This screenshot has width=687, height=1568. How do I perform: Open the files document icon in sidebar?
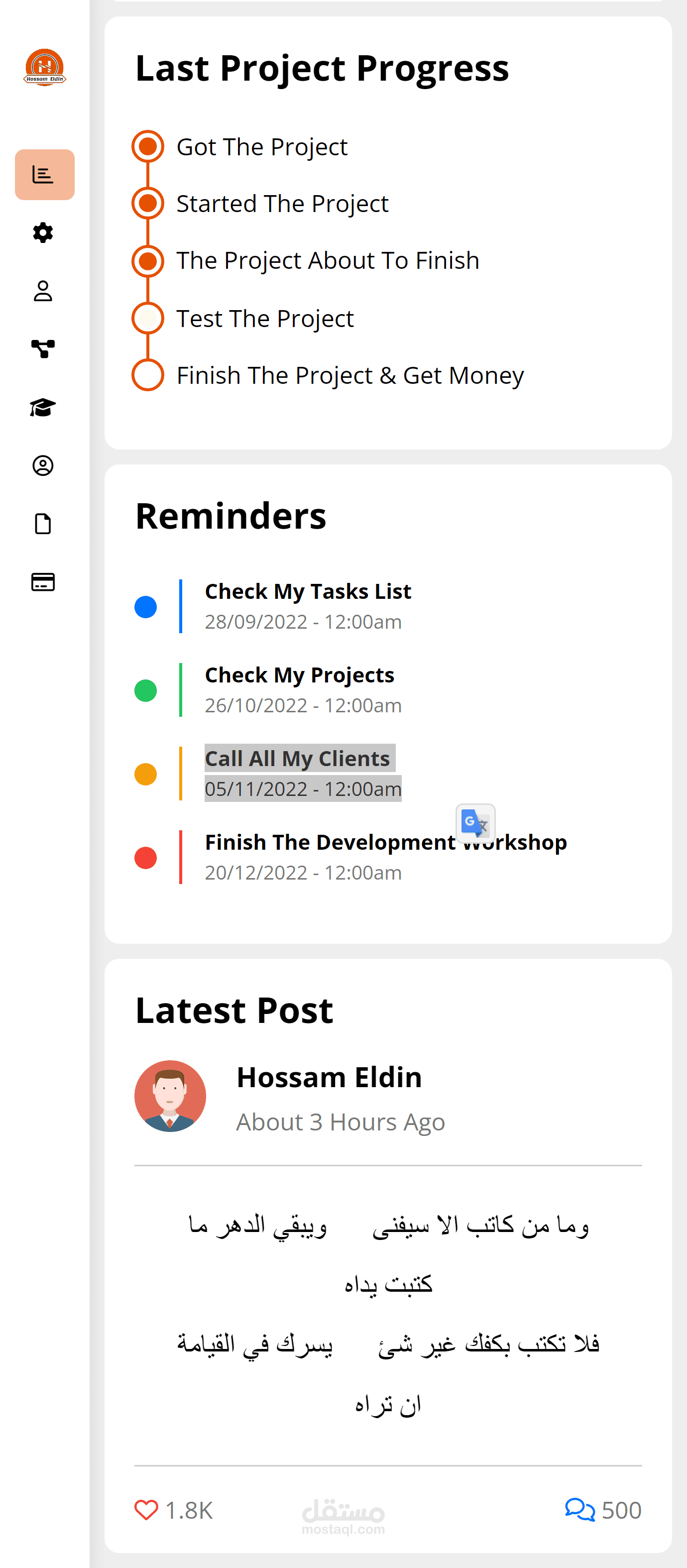[x=43, y=524]
